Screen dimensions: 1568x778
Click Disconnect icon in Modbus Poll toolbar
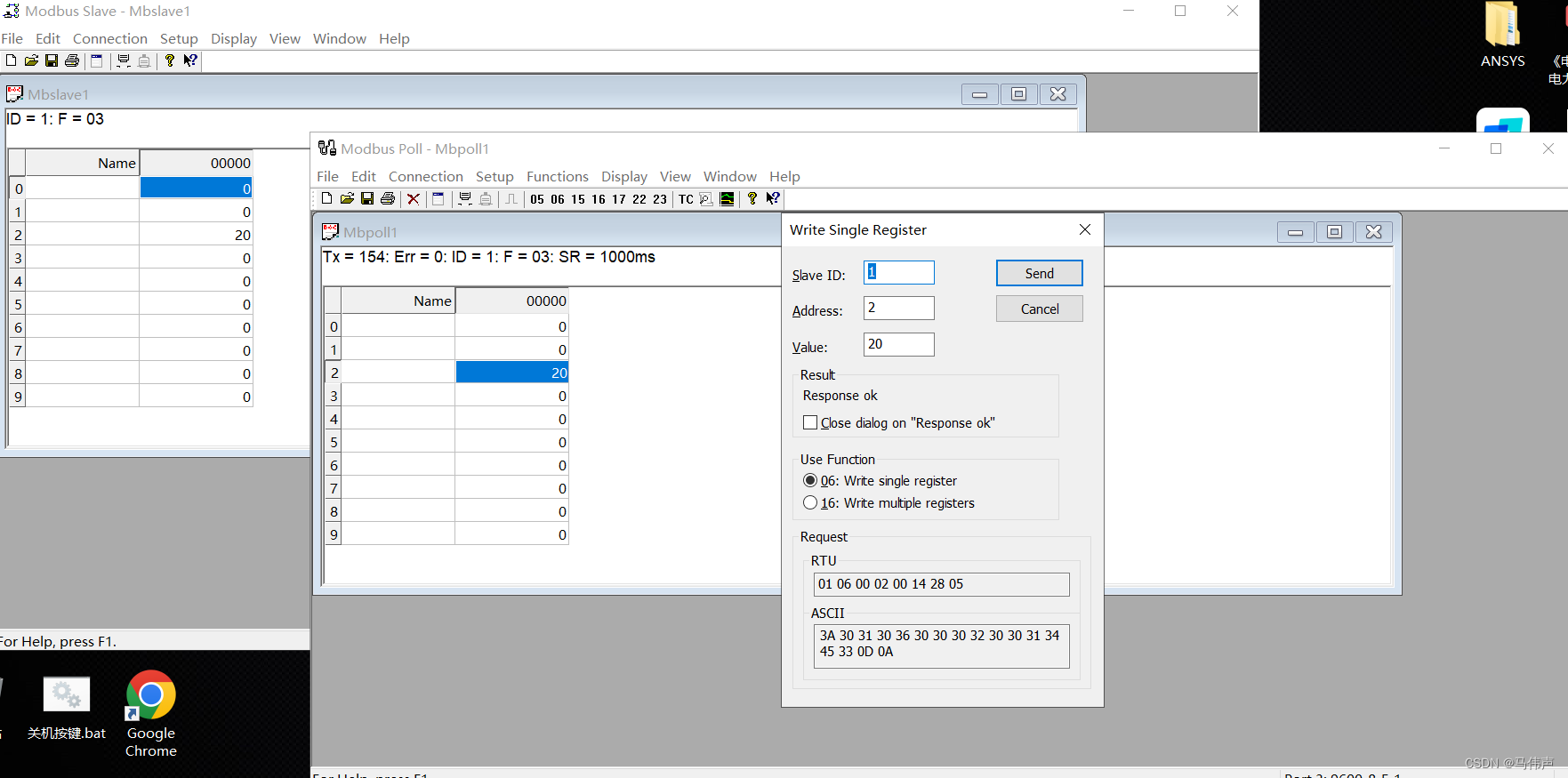486,198
